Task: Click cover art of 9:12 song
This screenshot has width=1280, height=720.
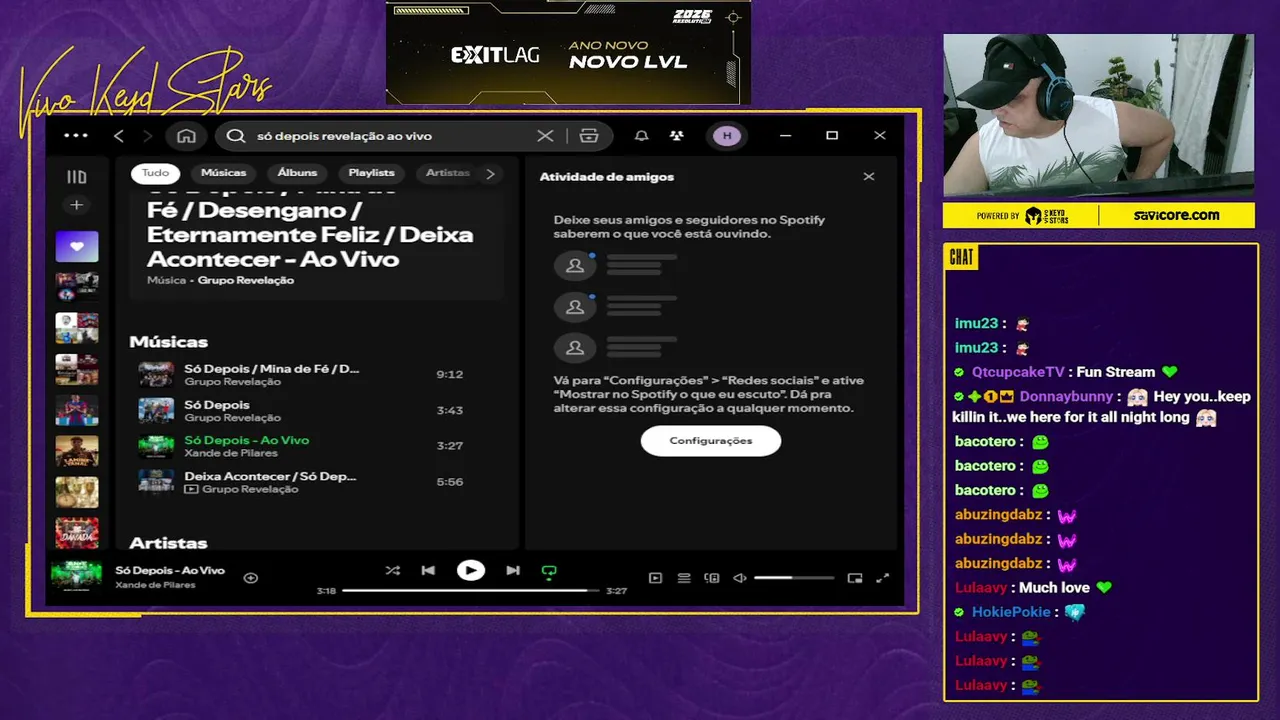Action: [x=156, y=374]
